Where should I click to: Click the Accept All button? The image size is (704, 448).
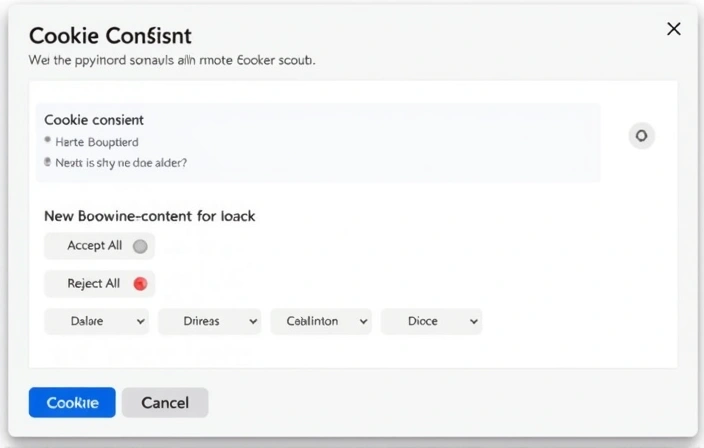(x=94, y=246)
